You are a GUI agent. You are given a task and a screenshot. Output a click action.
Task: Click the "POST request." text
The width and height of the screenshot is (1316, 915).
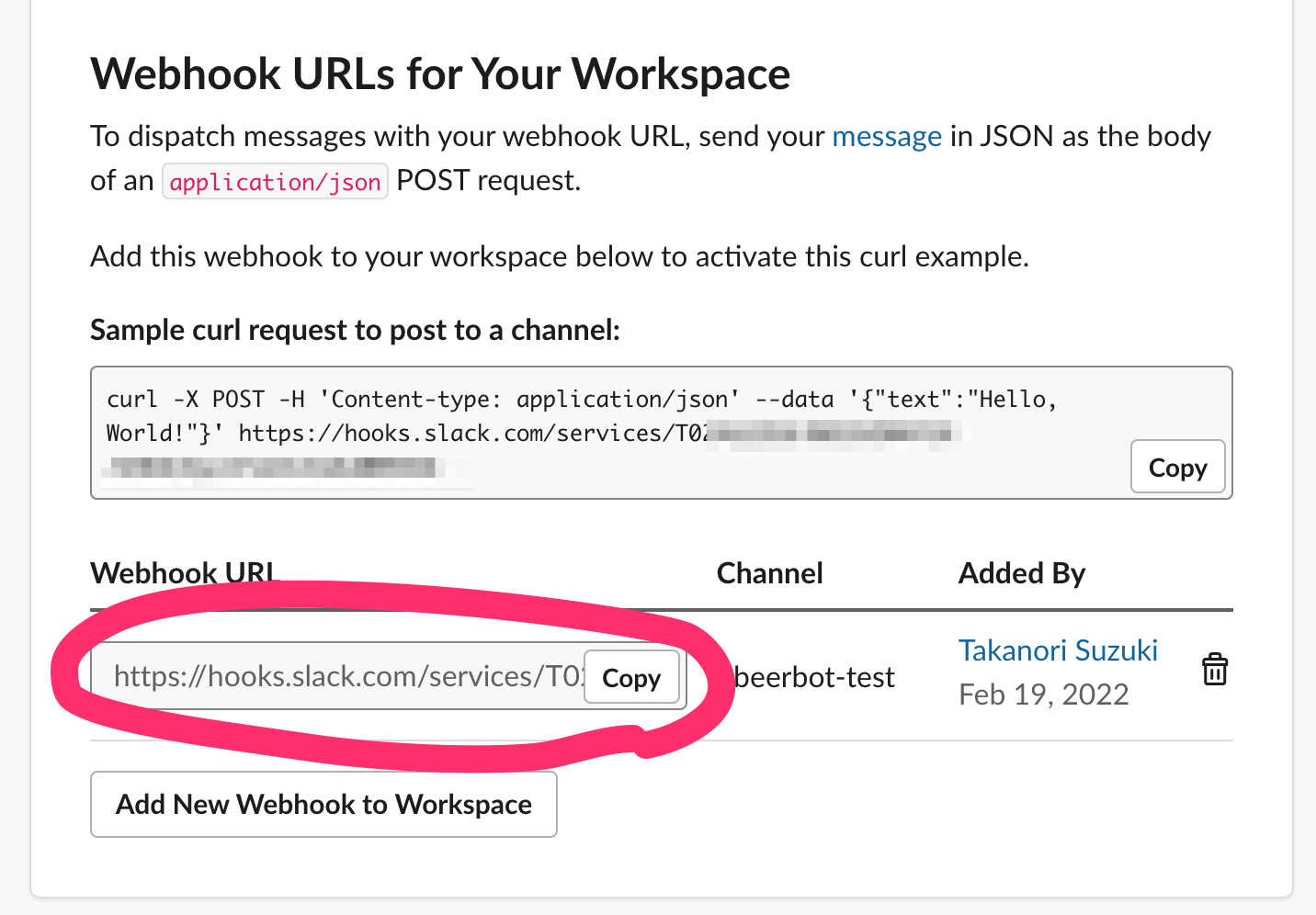point(488,181)
